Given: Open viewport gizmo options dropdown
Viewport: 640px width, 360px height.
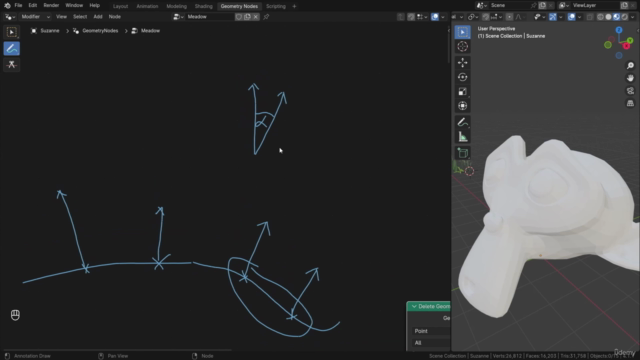Looking at the screenshot, I should 560,17.
